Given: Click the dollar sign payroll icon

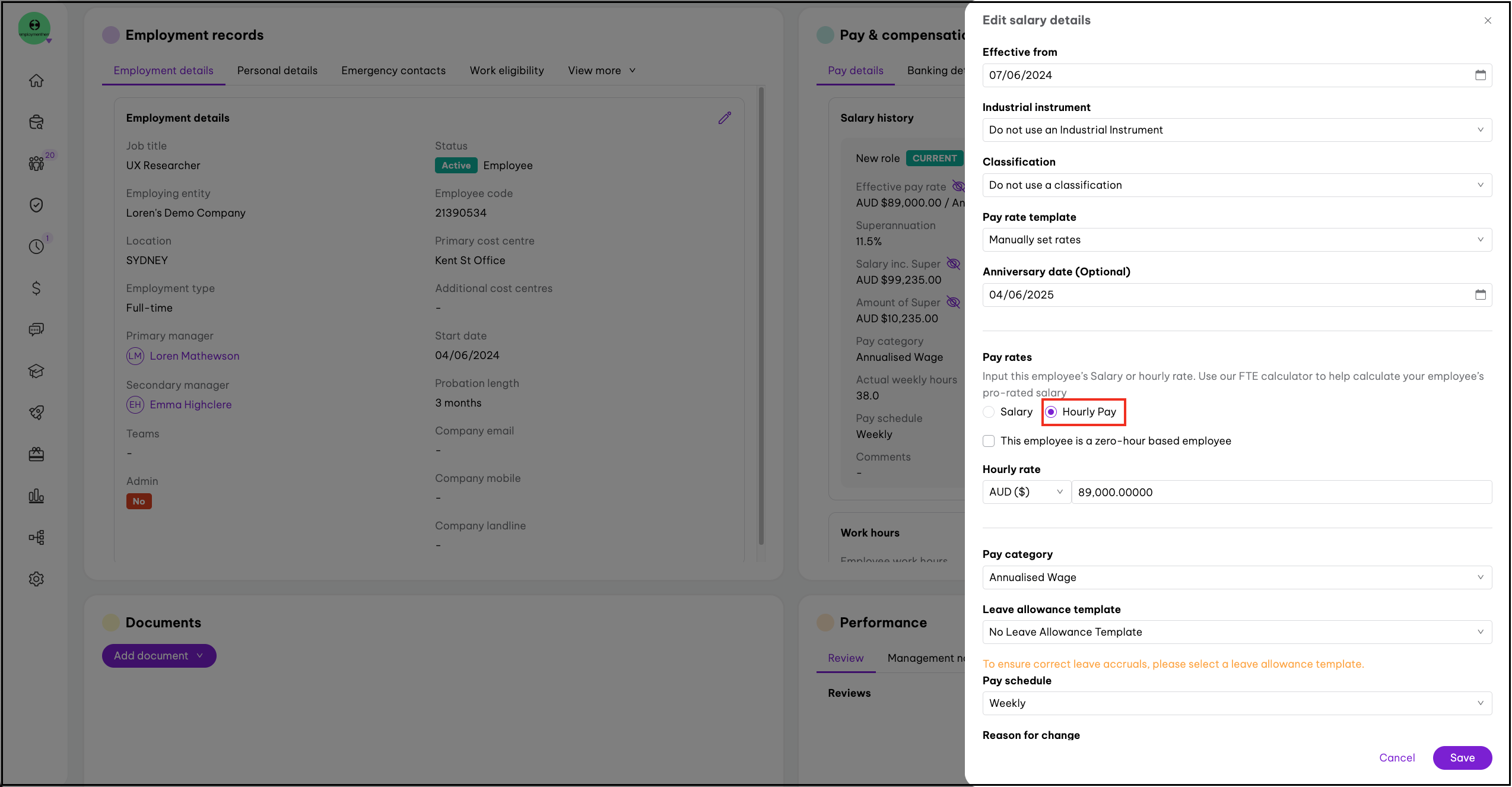Looking at the screenshot, I should 36,288.
